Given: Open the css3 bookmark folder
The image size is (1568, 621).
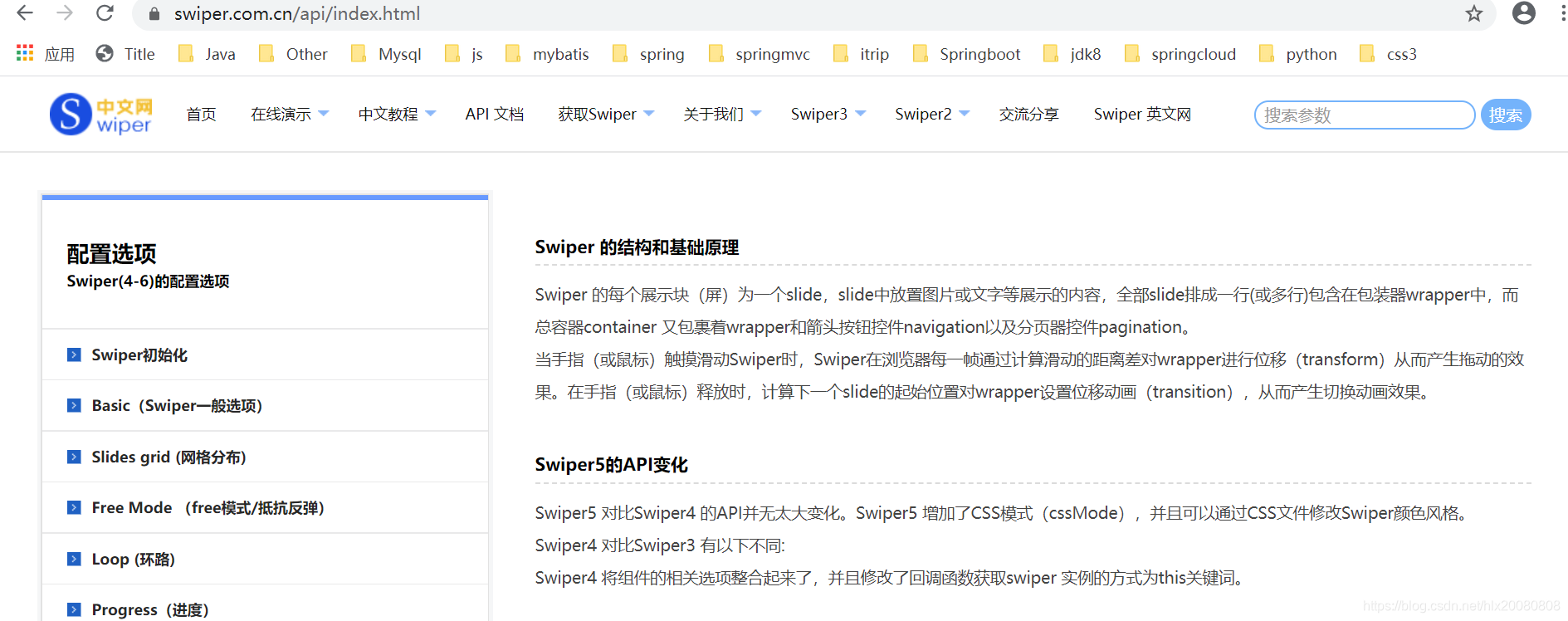Looking at the screenshot, I should point(1388,54).
